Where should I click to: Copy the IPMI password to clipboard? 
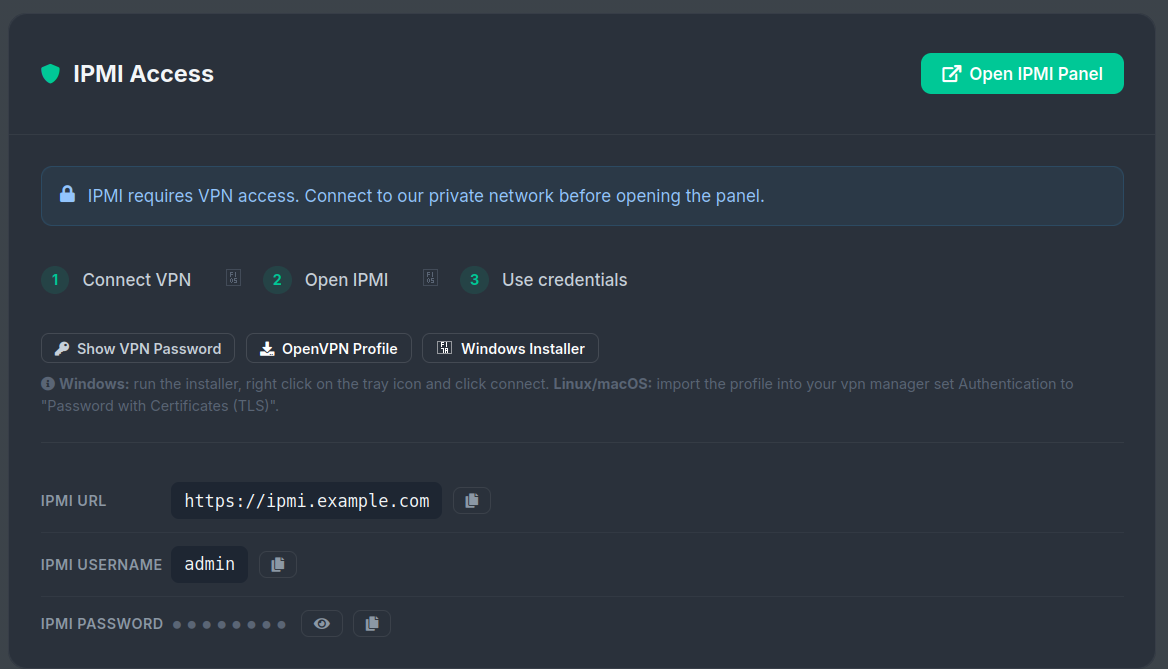tap(372, 624)
